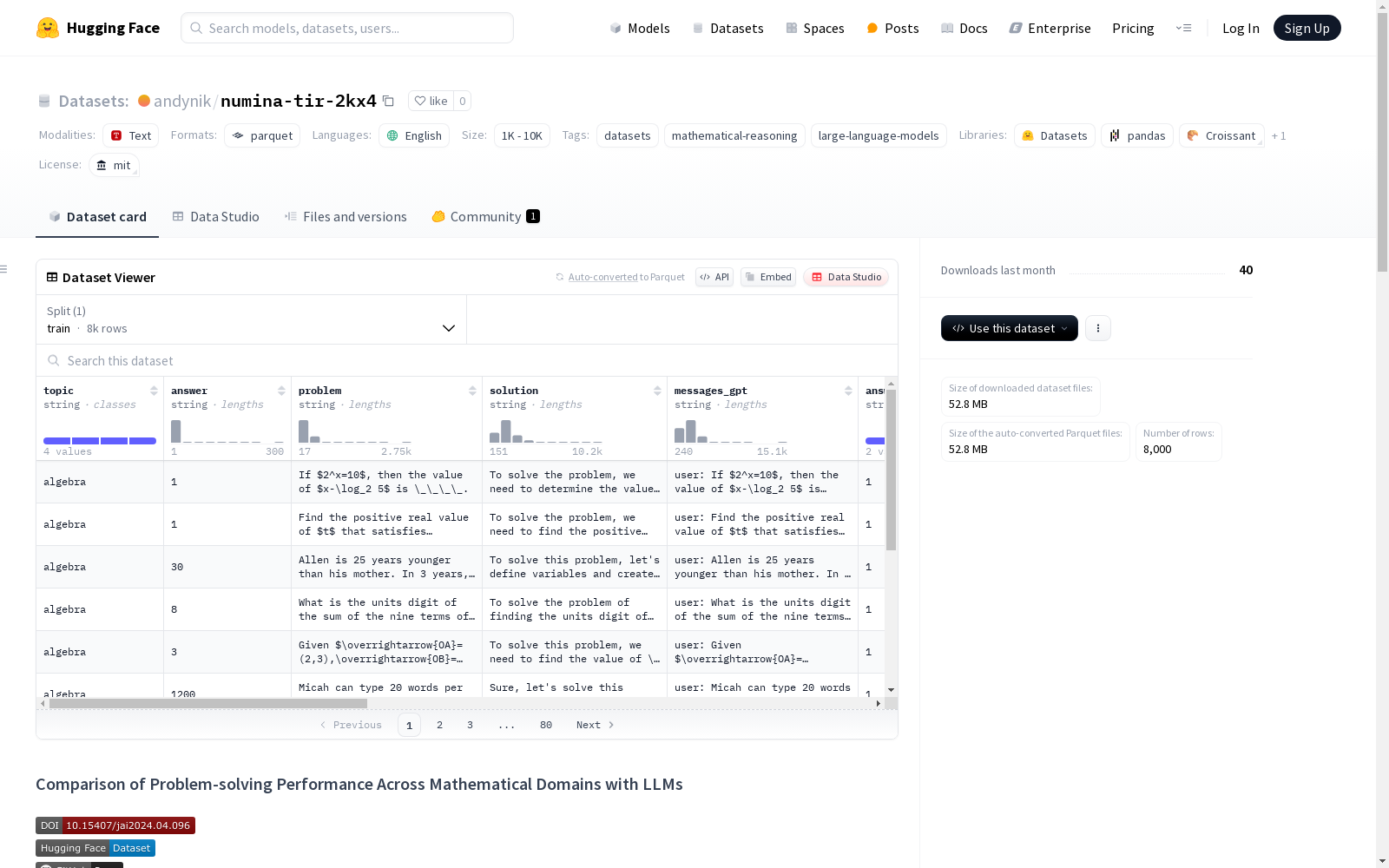The height and width of the screenshot is (868, 1389).
Task: Jump to page 80 of the dataset
Action: point(546,725)
